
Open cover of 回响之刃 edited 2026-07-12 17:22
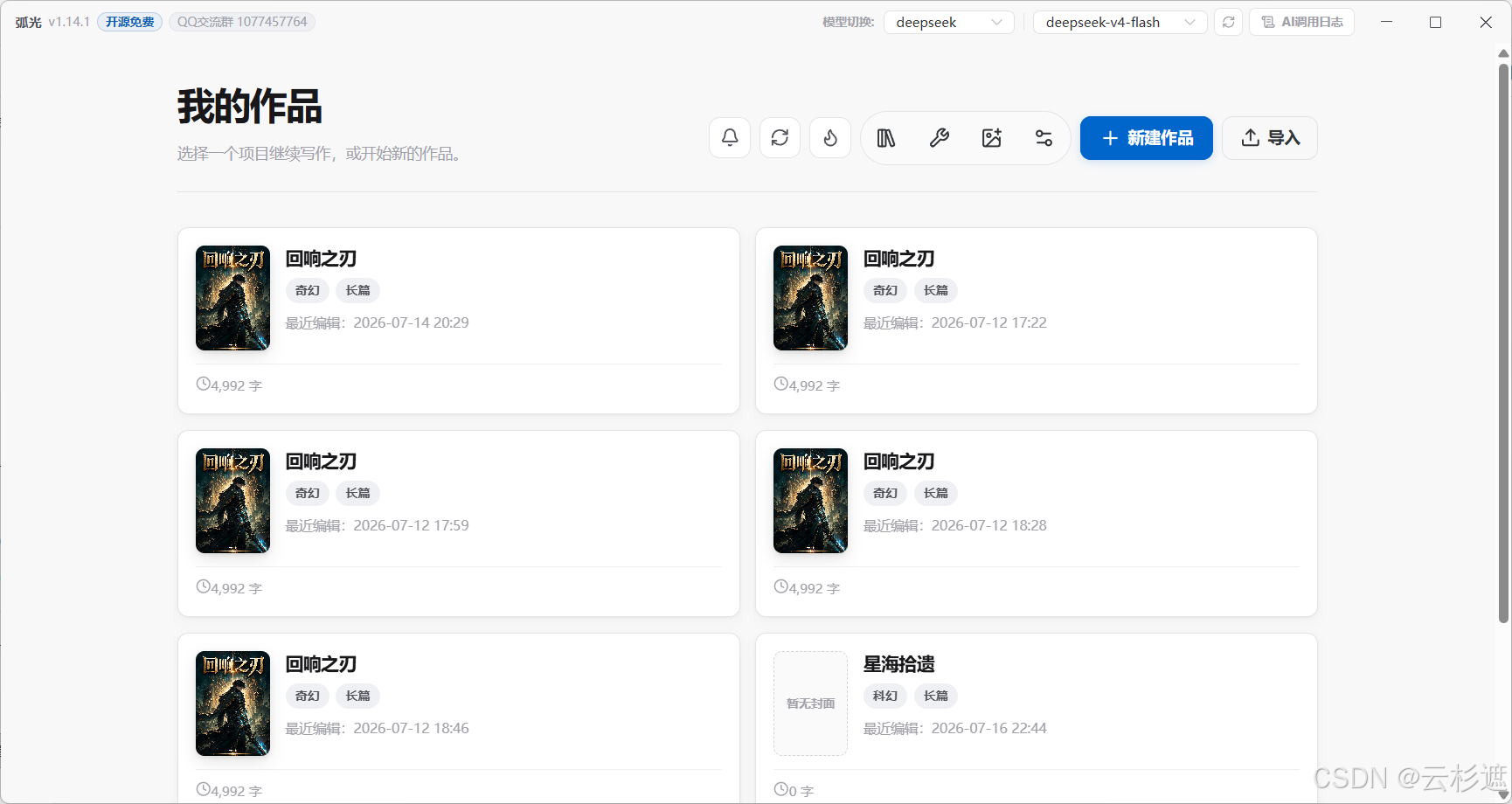[x=810, y=298]
